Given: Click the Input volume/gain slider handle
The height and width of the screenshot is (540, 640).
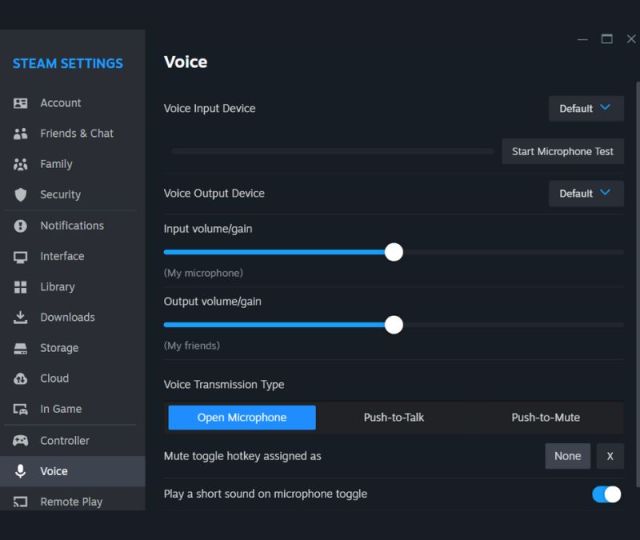Looking at the screenshot, I should (394, 252).
